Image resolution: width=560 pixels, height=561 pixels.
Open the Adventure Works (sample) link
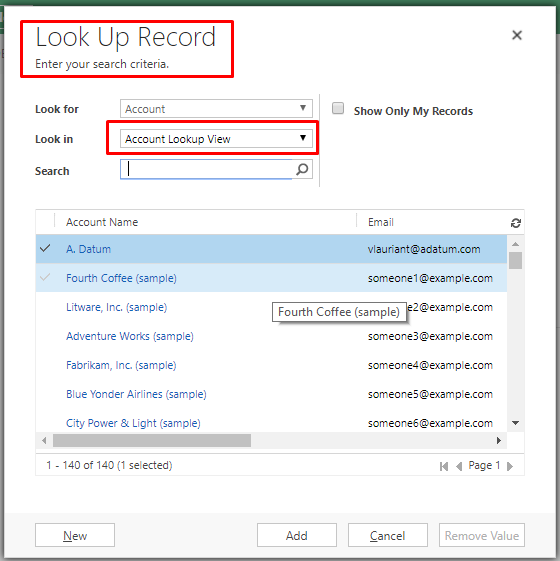pos(130,336)
